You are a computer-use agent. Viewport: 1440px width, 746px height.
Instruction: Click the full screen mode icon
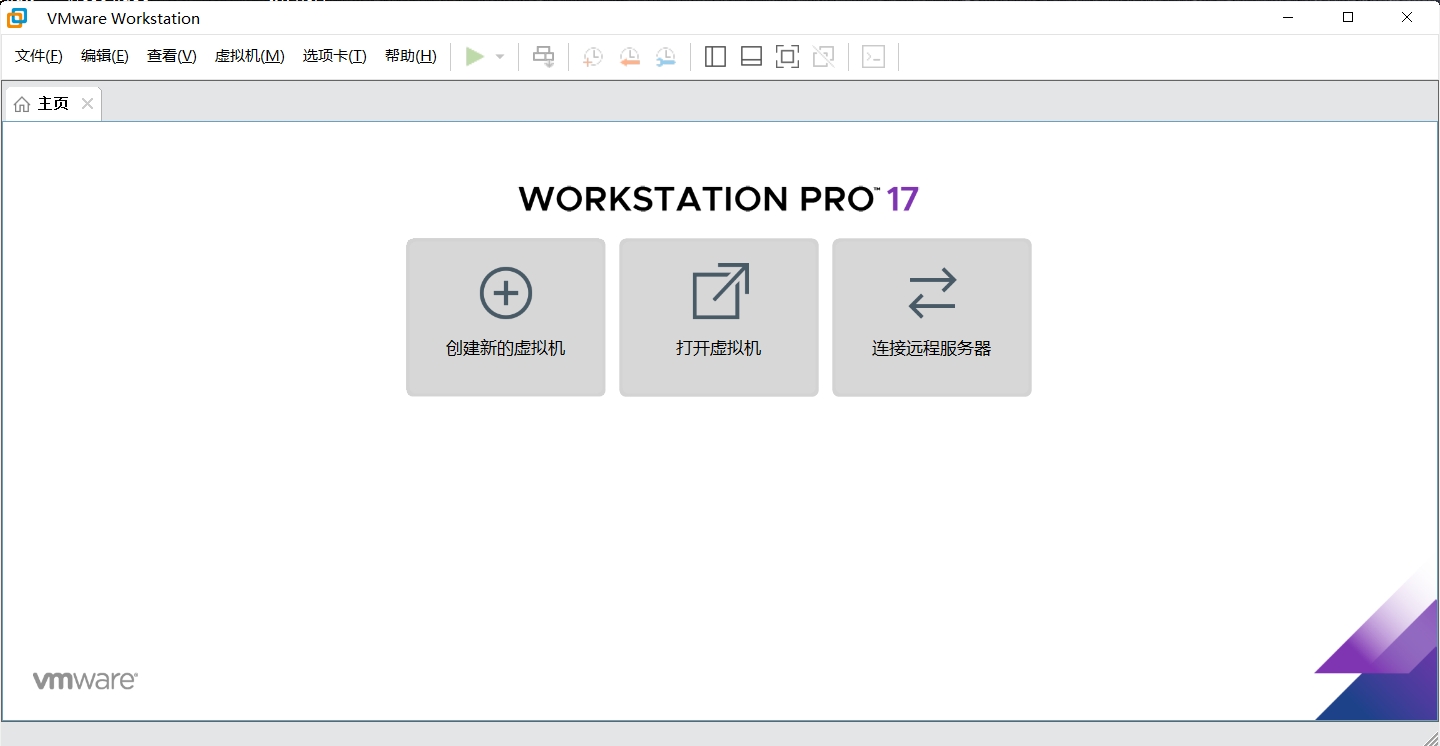pos(787,57)
